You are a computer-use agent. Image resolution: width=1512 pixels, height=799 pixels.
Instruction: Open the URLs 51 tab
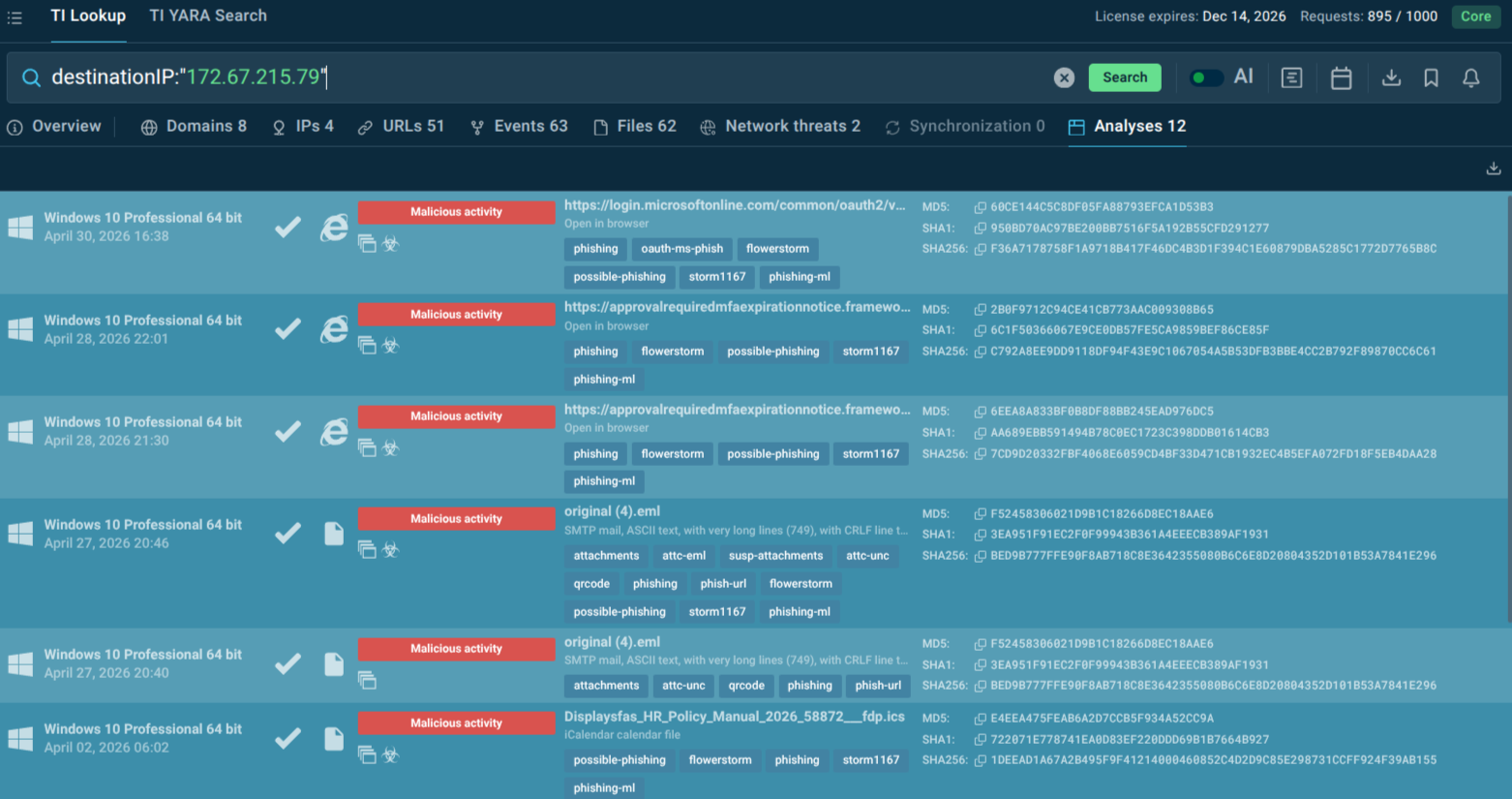coord(401,127)
